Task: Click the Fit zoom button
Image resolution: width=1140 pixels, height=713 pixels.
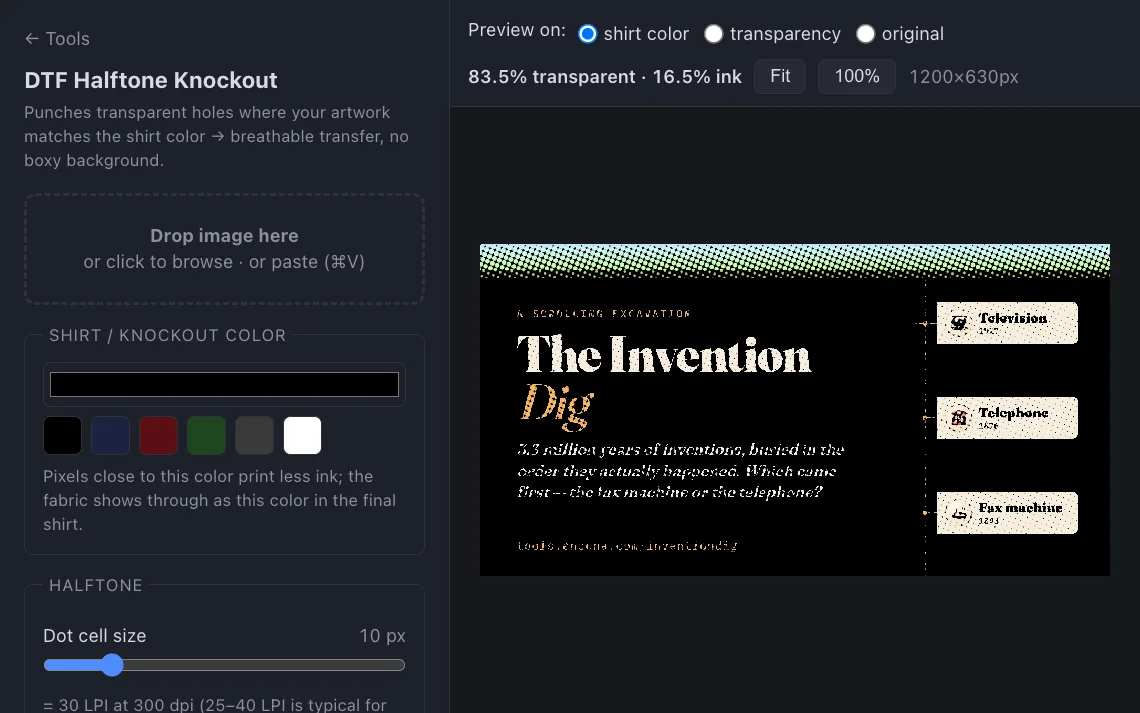Action: 780,76
